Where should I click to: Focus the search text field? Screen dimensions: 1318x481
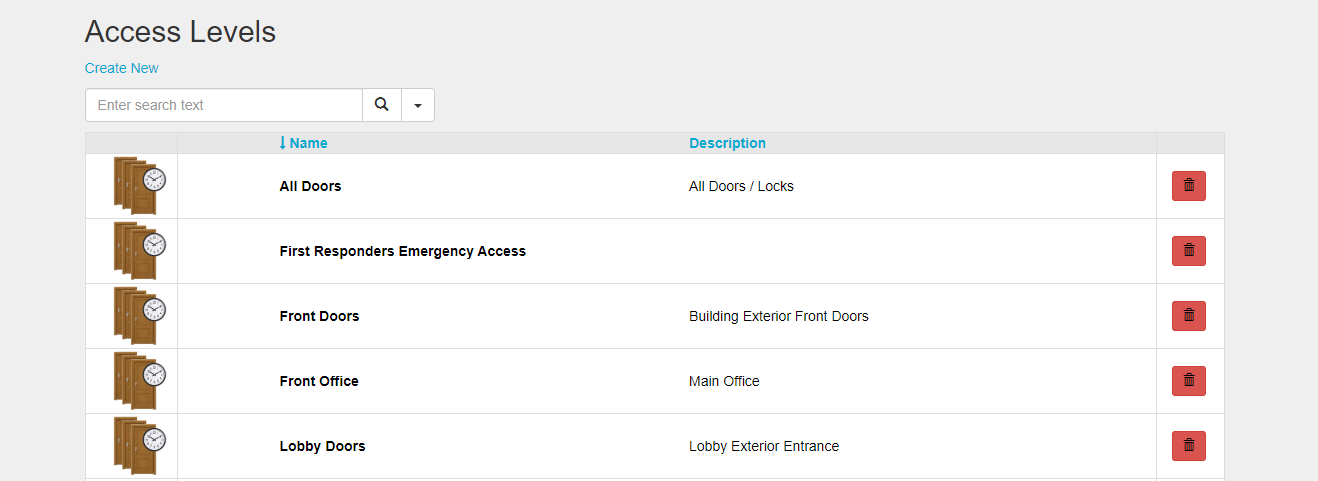tap(224, 105)
